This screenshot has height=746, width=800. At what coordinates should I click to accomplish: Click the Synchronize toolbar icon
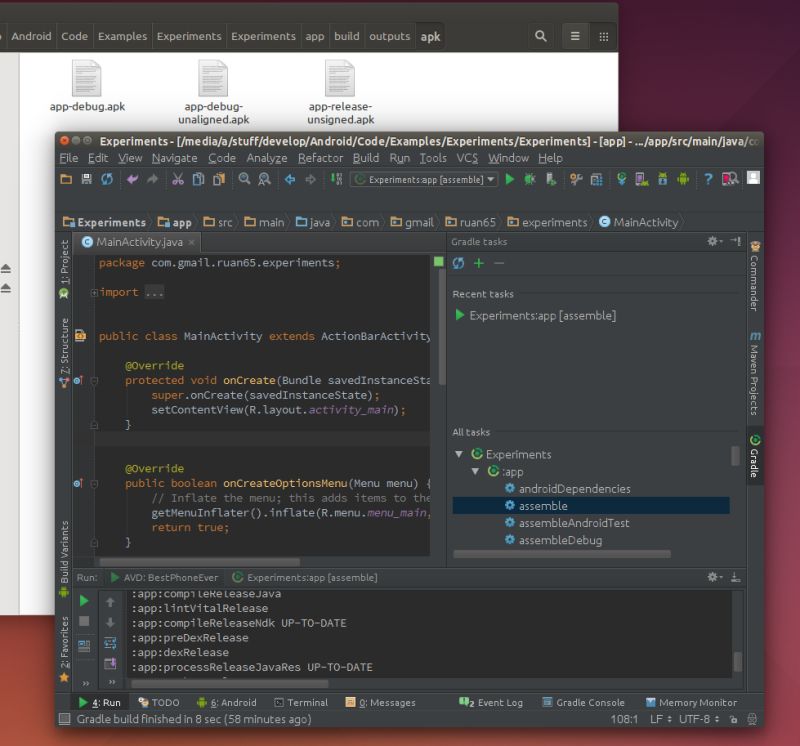pyautogui.click(x=107, y=179)
